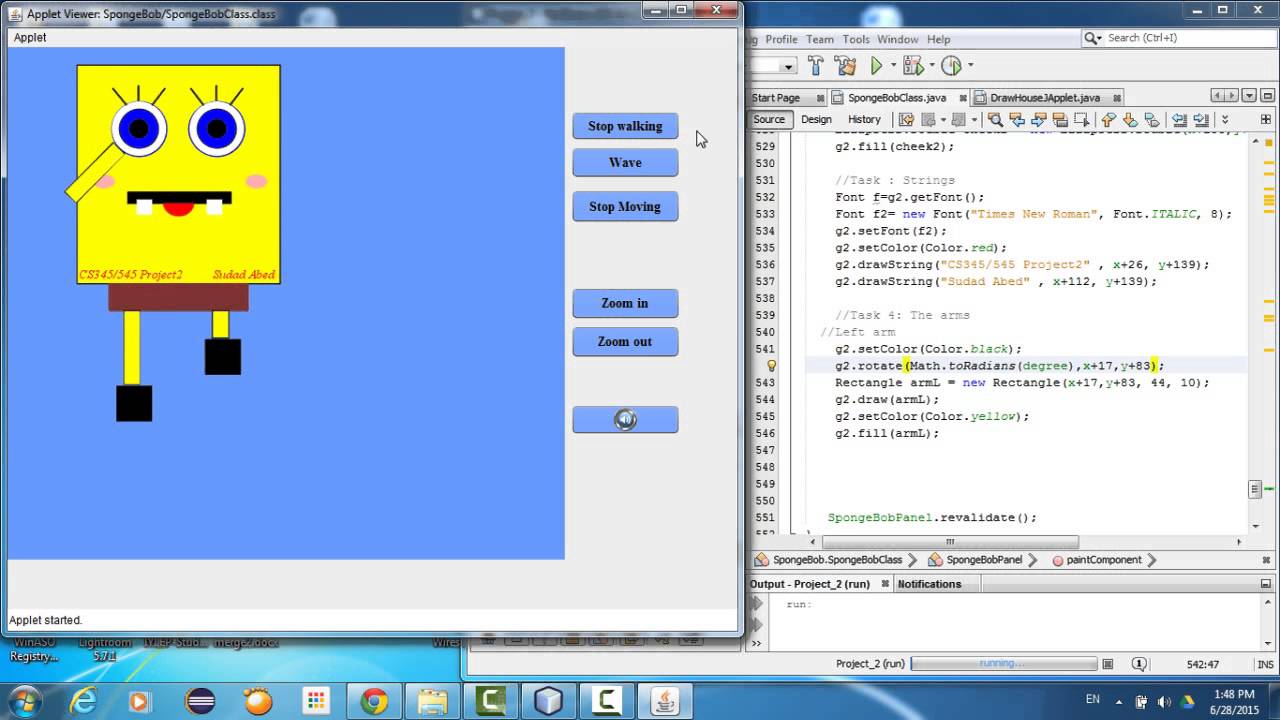The image size is (1280, 720).
Task: Click the Windows Start button
Action: click(24, 700)
